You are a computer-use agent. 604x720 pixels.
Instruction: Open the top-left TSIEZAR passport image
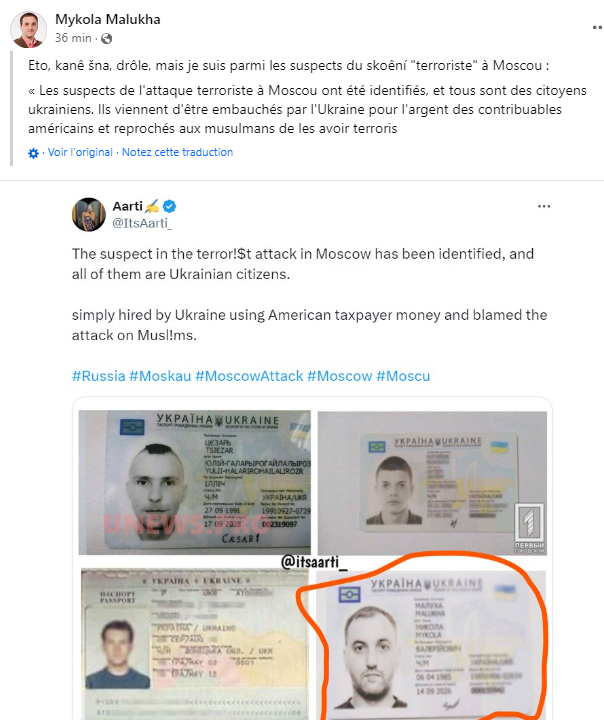tap(195, 482)
